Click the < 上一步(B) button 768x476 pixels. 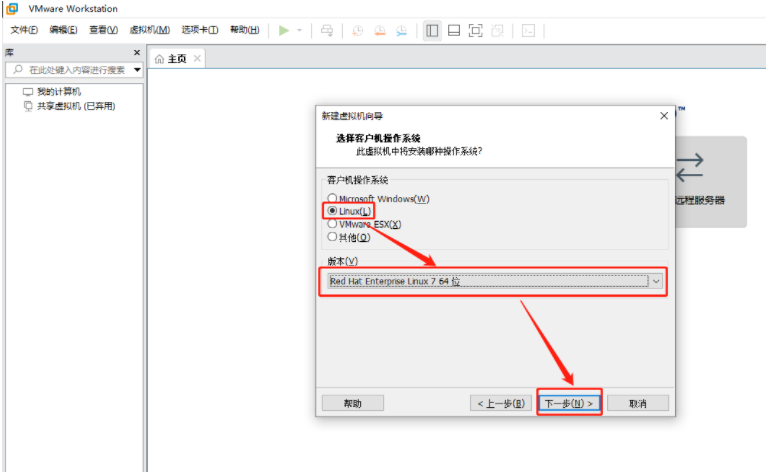[501, 404]
